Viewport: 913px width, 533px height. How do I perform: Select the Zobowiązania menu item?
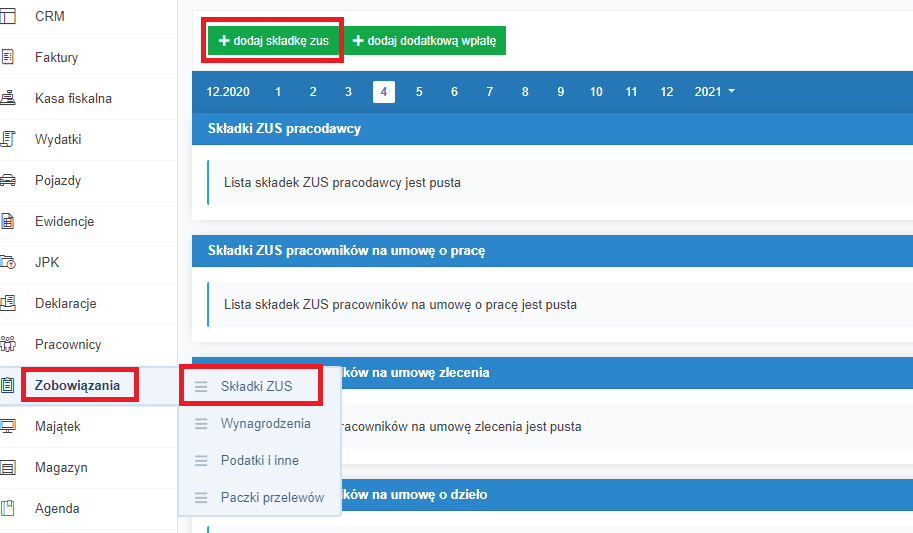[x=77, y=386]
